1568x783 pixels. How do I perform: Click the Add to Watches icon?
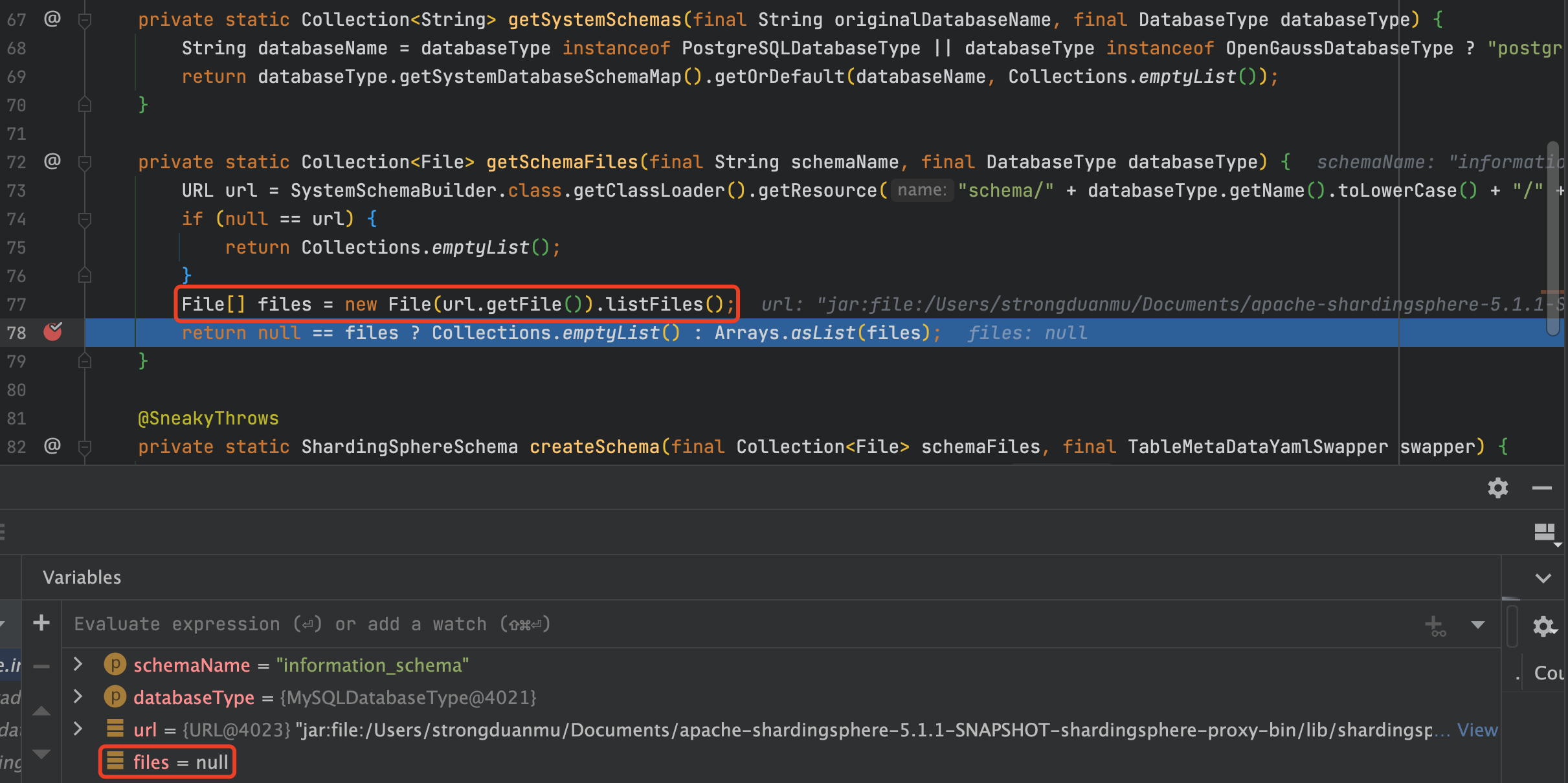[x=1435, y=625]
